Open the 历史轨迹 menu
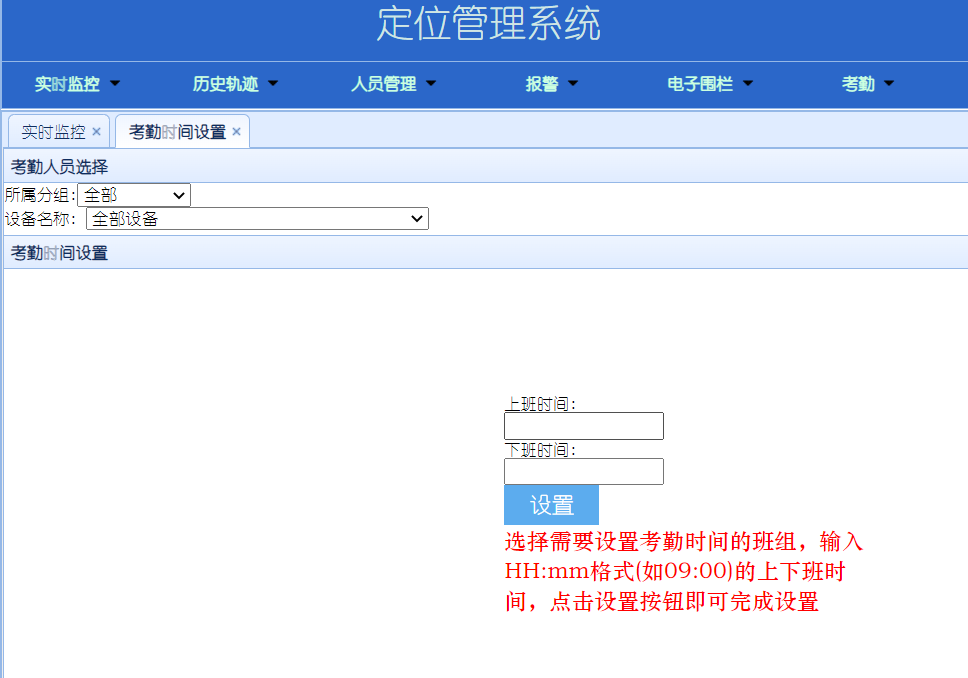Image resolution: width=968 pixels, height=678 pixels. click(235, 84)
